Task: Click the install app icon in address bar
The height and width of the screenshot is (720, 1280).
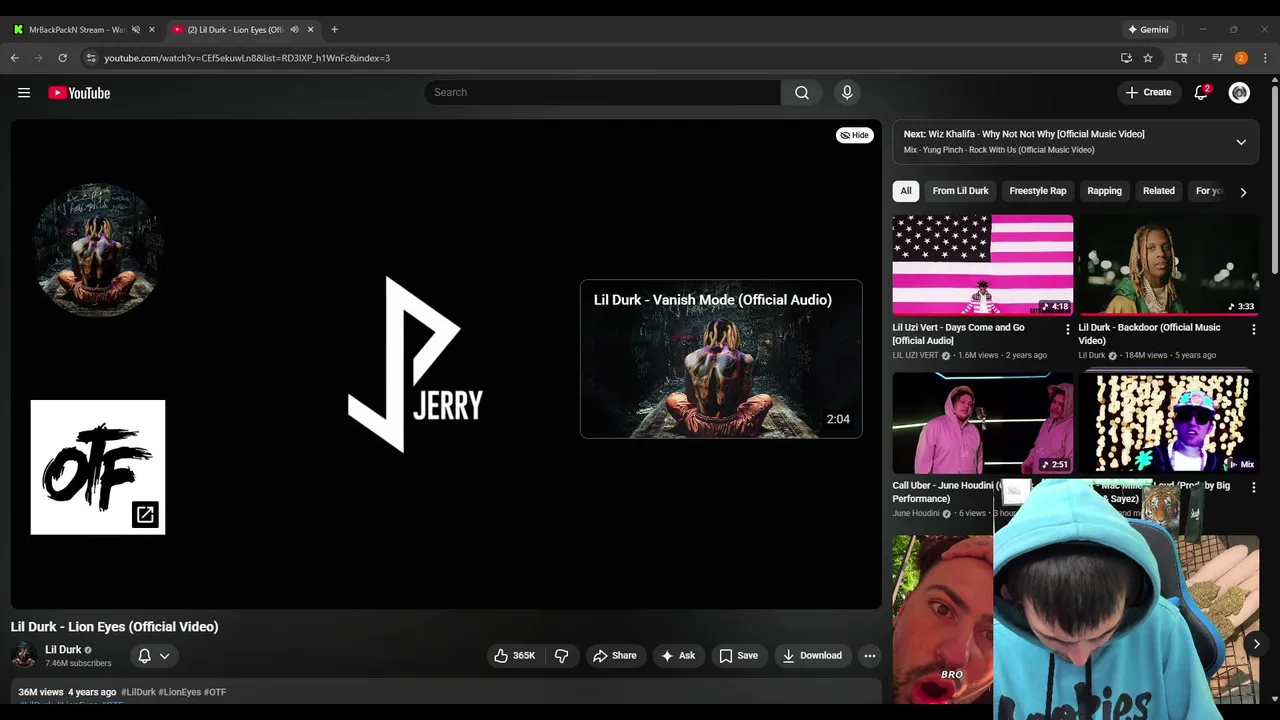Action: coord(1126,58)
